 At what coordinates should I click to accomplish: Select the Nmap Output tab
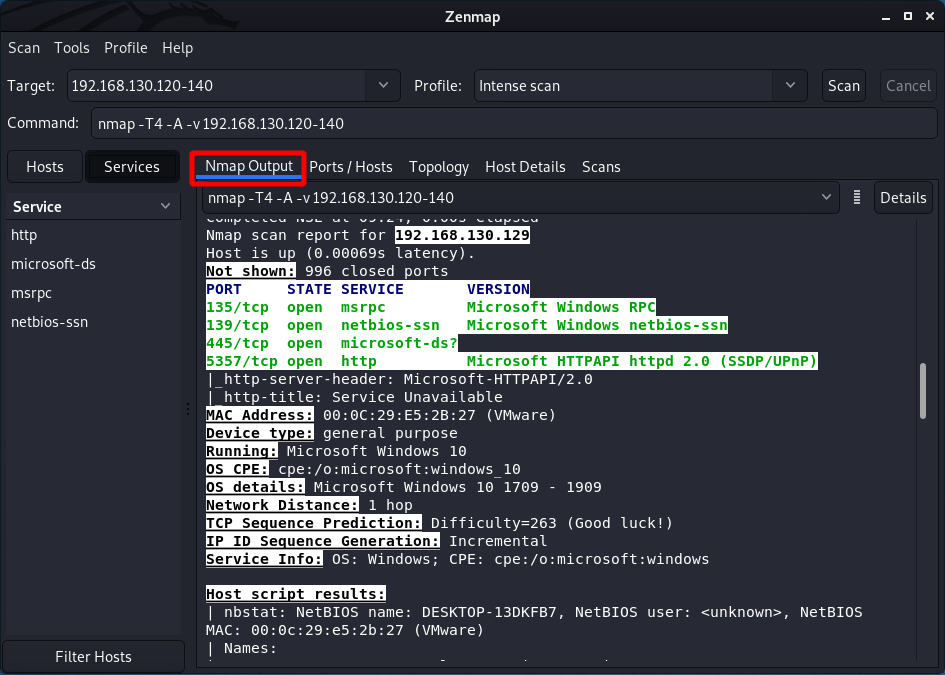(x=248, y=167)
